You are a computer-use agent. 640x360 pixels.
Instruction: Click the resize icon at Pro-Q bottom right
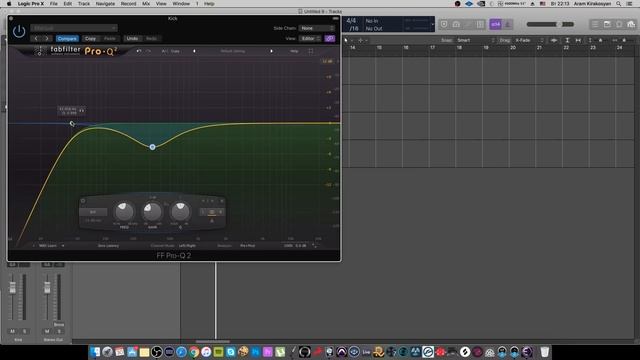pos(314,246)
